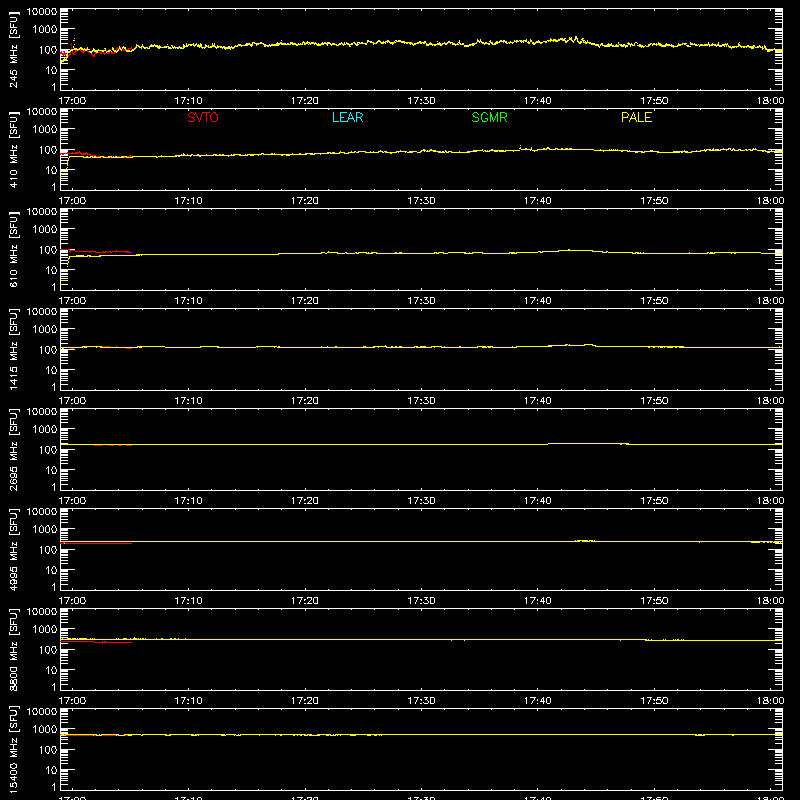Click the 10 y-axis label of 15400 MHz plot
The image size is (800, 800).
tap(51, 770)
